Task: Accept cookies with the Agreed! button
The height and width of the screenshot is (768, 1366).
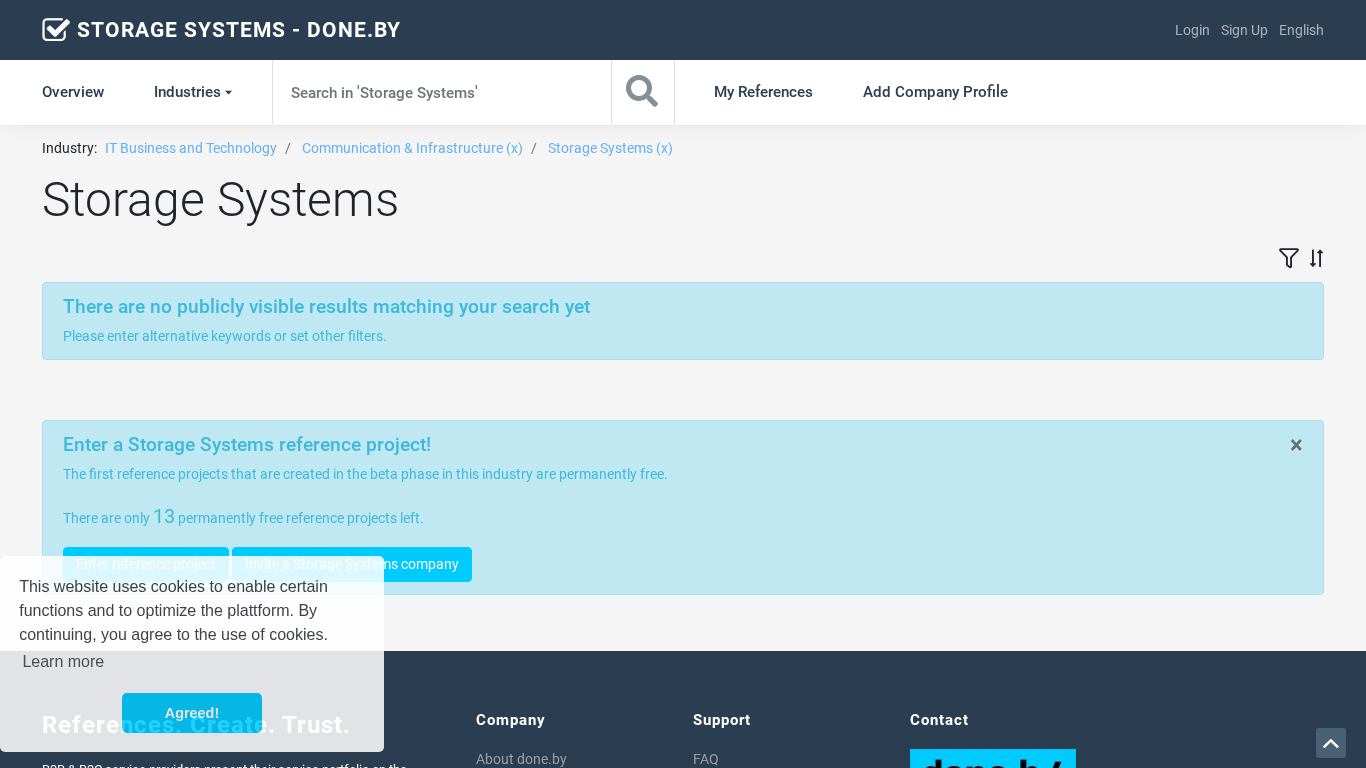Action: 192,713
